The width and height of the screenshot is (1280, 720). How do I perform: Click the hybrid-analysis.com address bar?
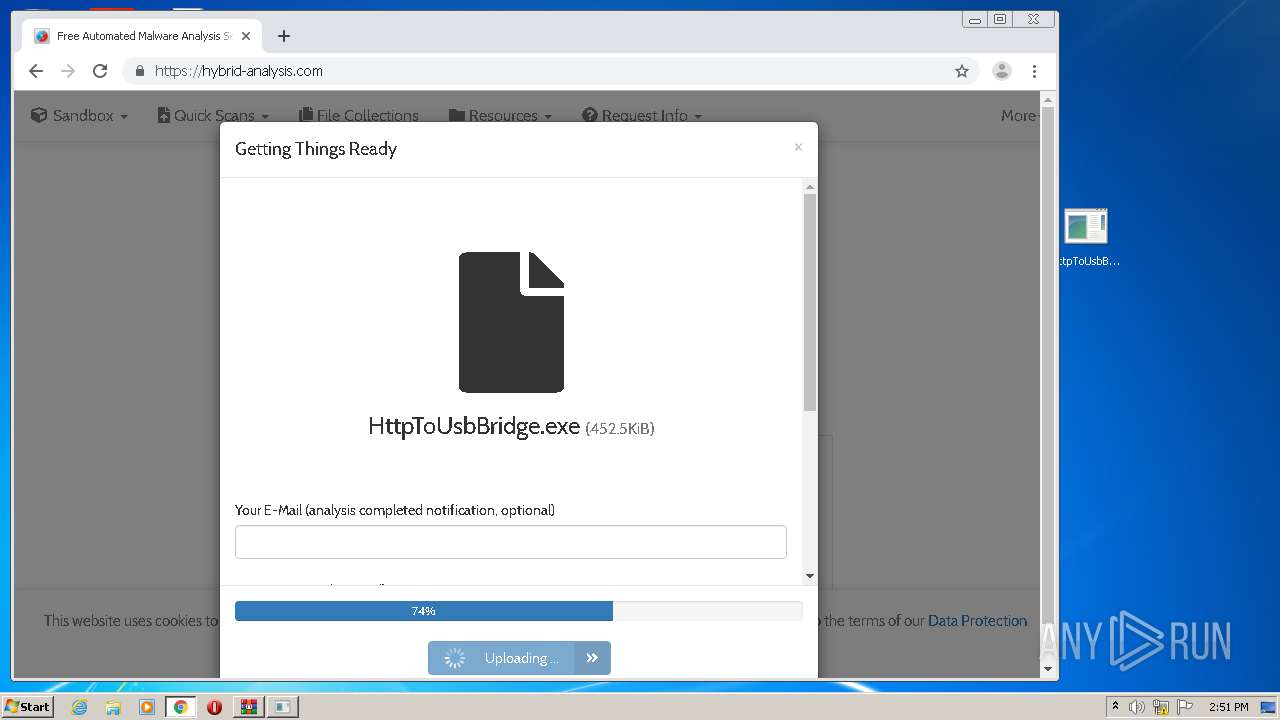pos(540,71)
